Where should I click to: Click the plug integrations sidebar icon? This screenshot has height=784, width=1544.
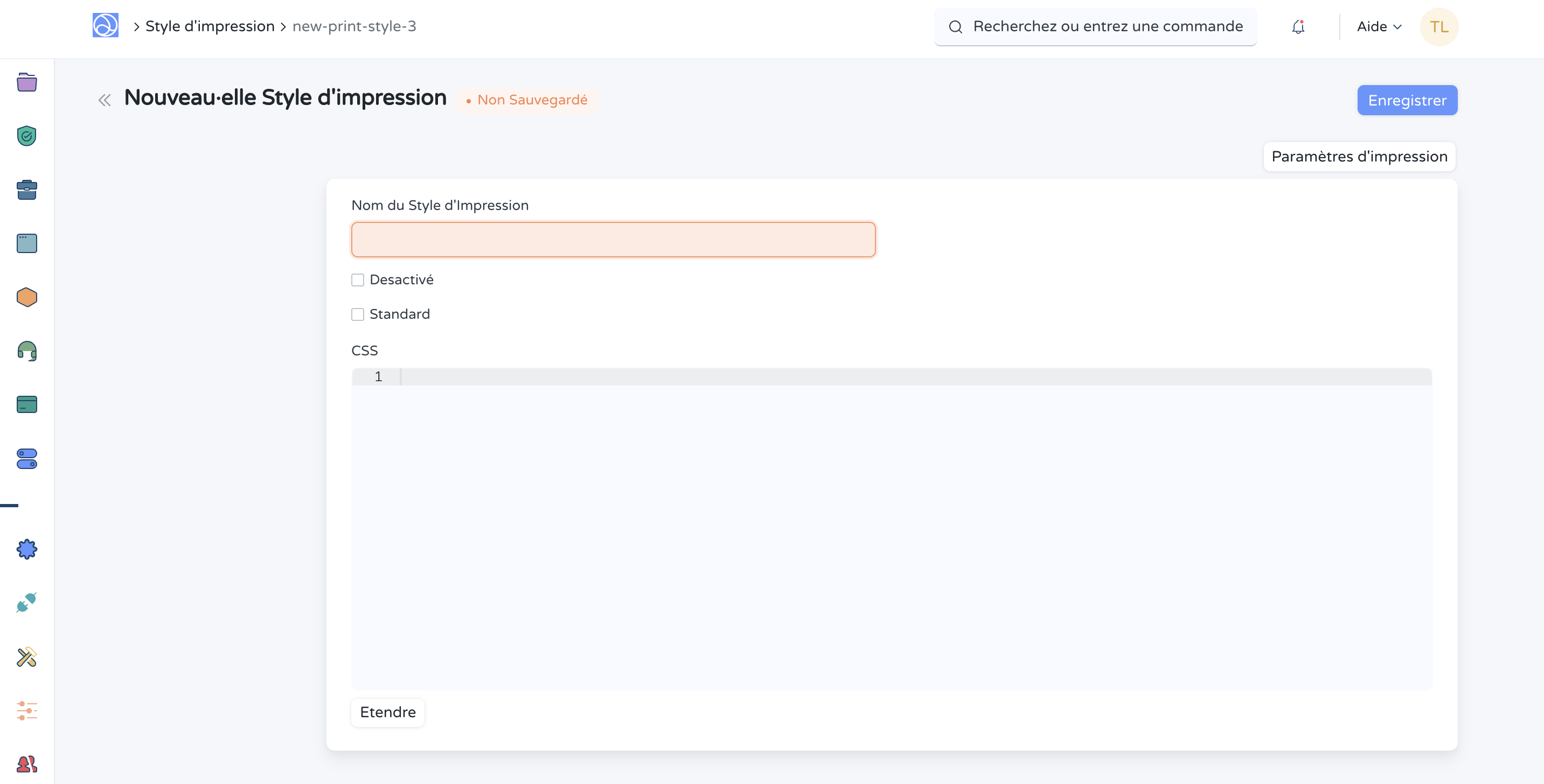pos(26,603)
